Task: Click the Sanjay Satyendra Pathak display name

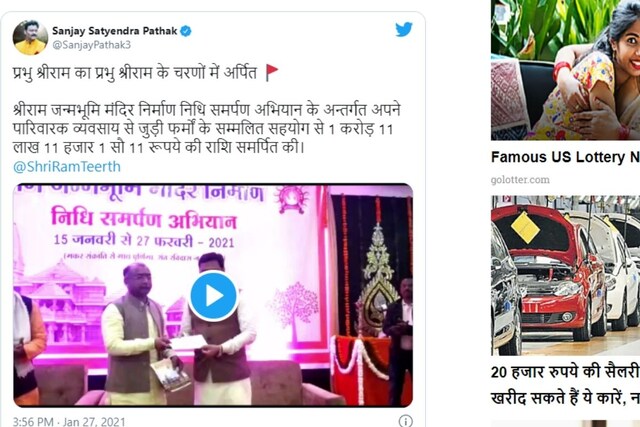Action: (115, 31)
